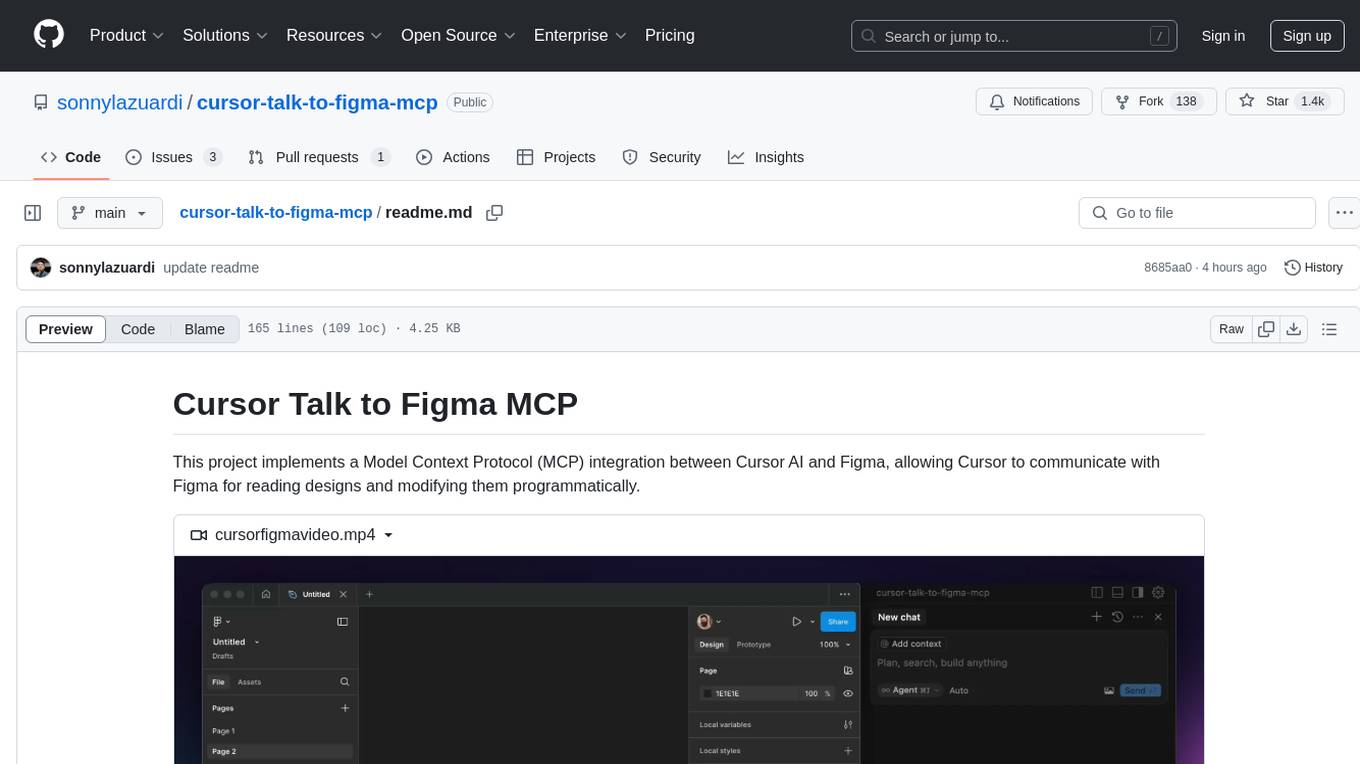The width and height of the screenshot is (1360, 764).
Task: Switch to Code view
Action: (138, 329)
